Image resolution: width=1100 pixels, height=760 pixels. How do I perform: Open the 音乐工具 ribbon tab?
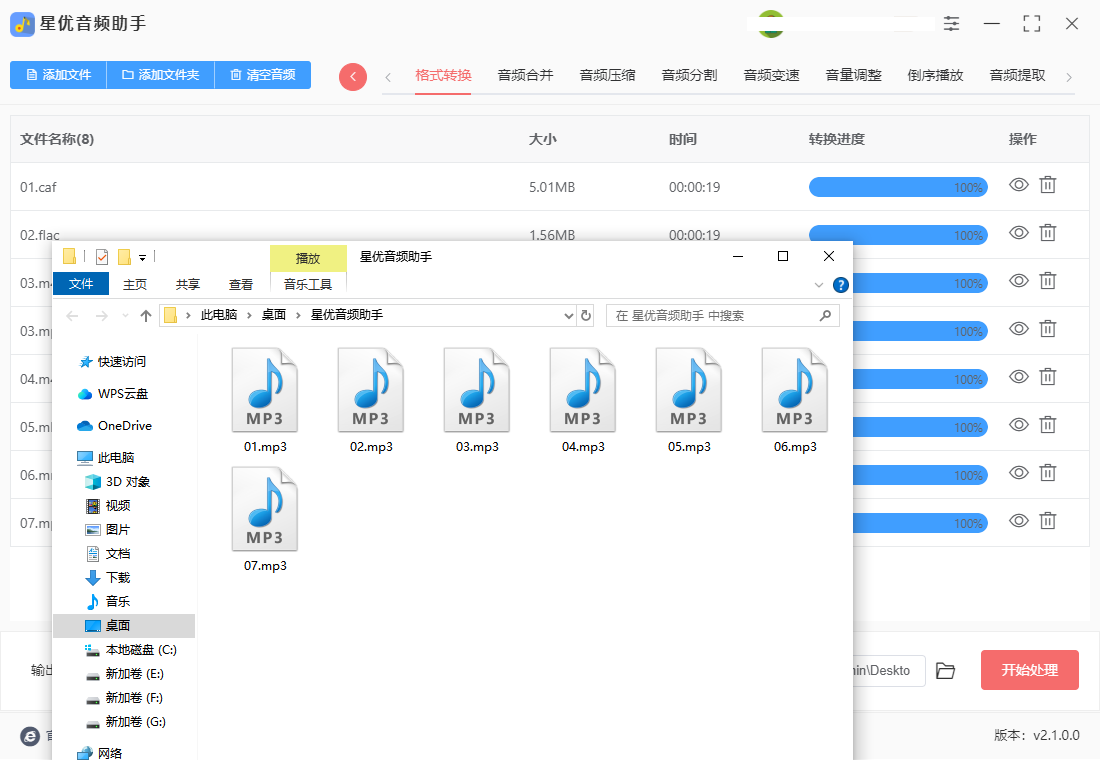308,284
